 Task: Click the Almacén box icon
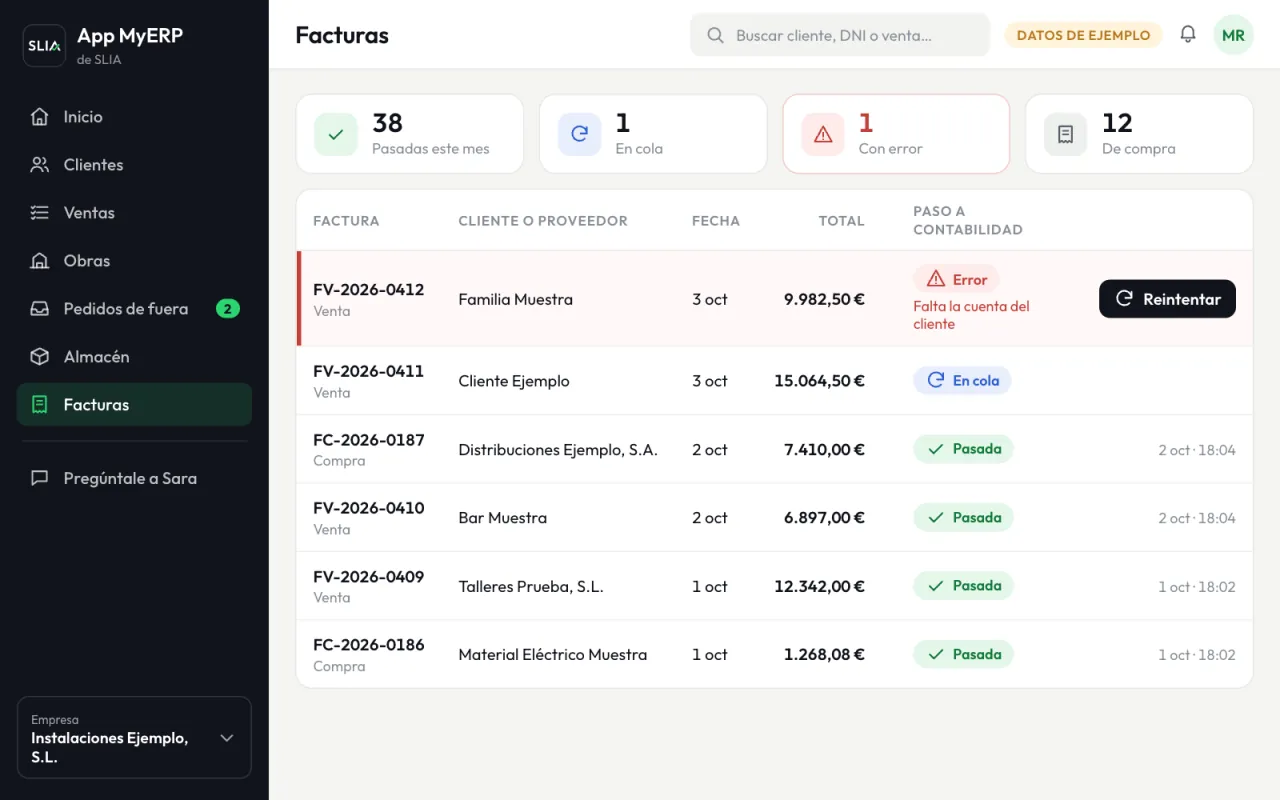point(40,357)
